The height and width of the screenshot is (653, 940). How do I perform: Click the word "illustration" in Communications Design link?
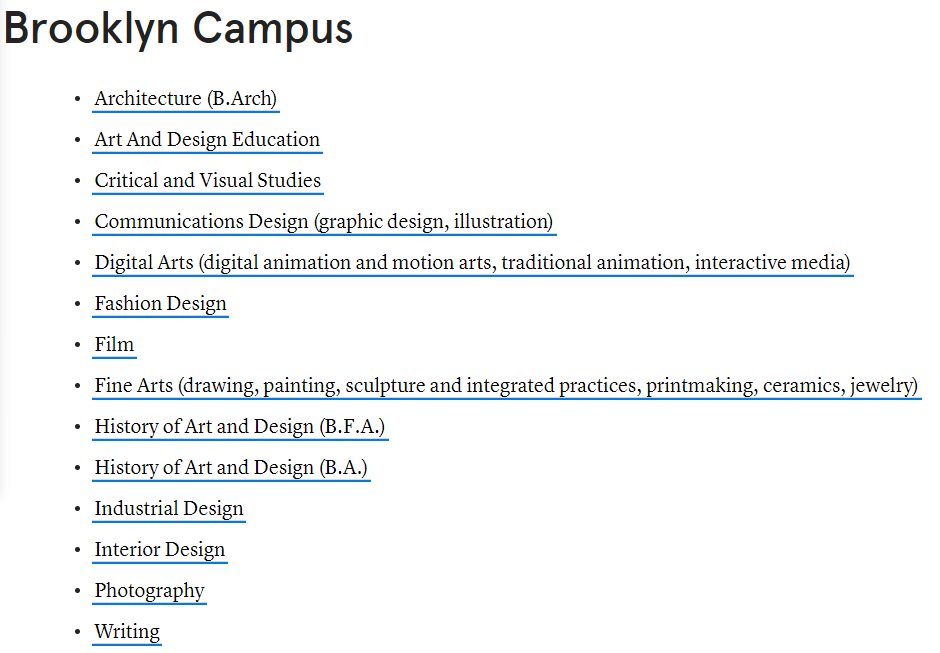click(x=502, y=222)
